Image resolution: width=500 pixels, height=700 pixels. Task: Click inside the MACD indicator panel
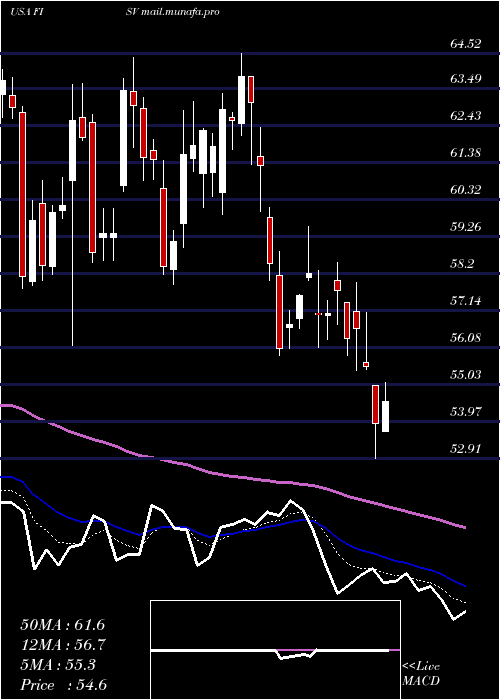[275, 650]
